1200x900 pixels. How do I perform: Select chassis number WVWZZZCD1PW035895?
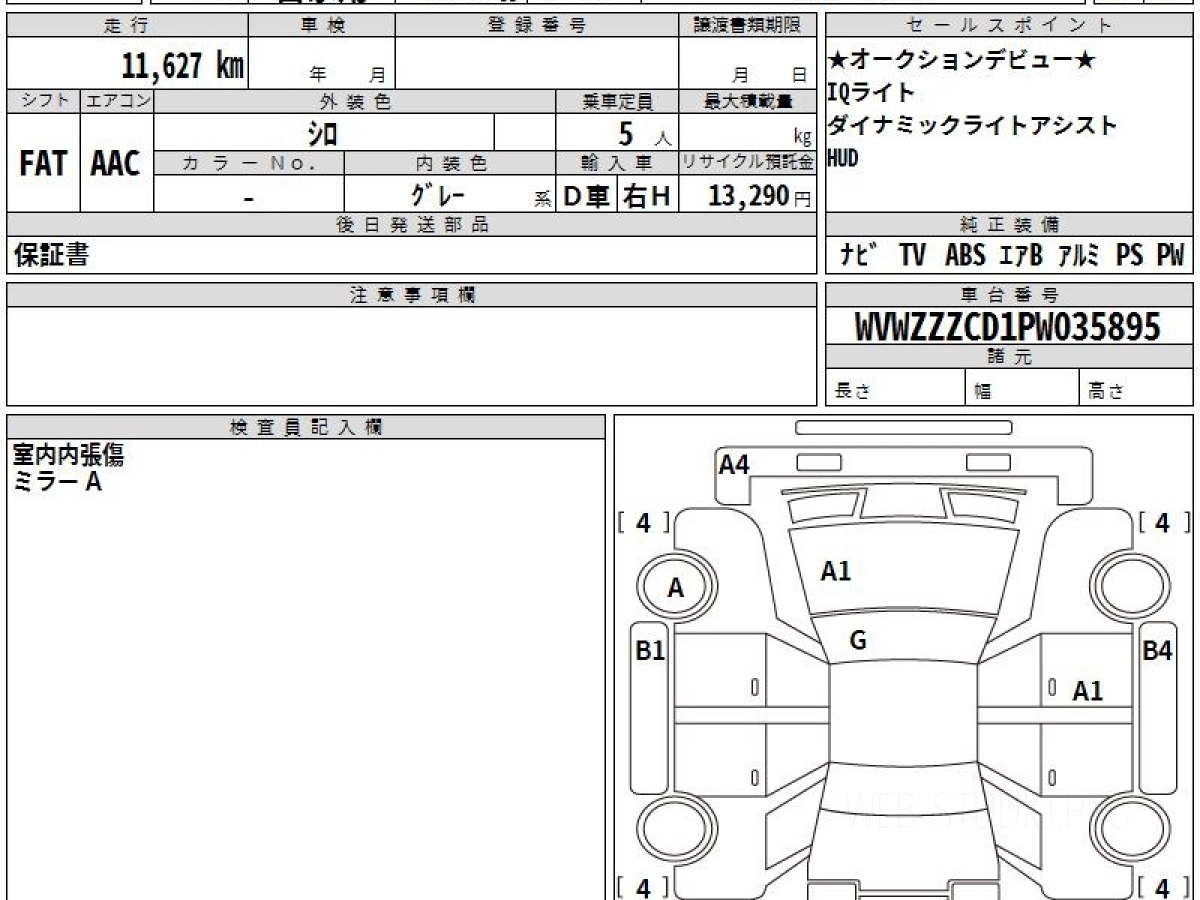coord(1008,326)
